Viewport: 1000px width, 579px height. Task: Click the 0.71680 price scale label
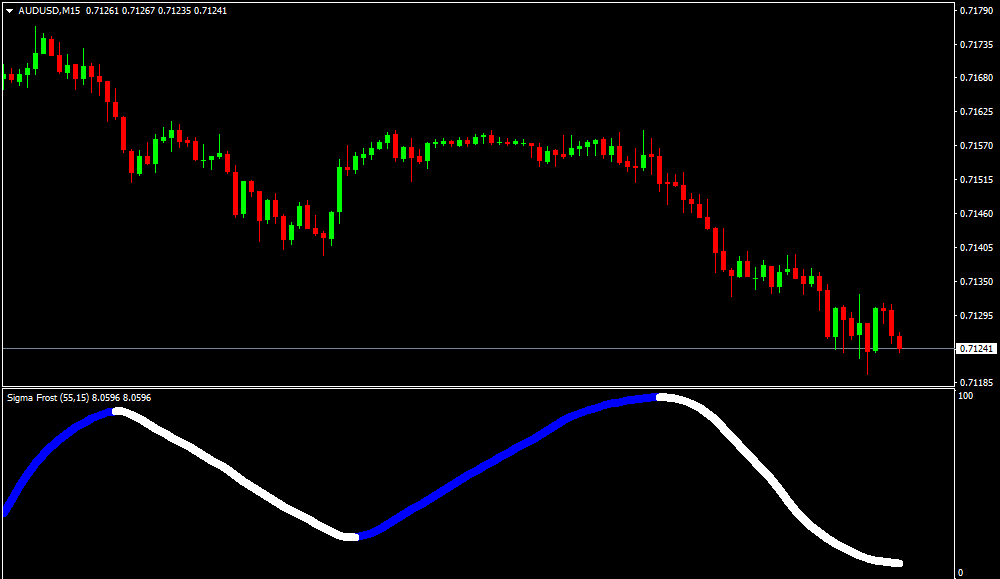pyautogui.click(x=976, y=78)
